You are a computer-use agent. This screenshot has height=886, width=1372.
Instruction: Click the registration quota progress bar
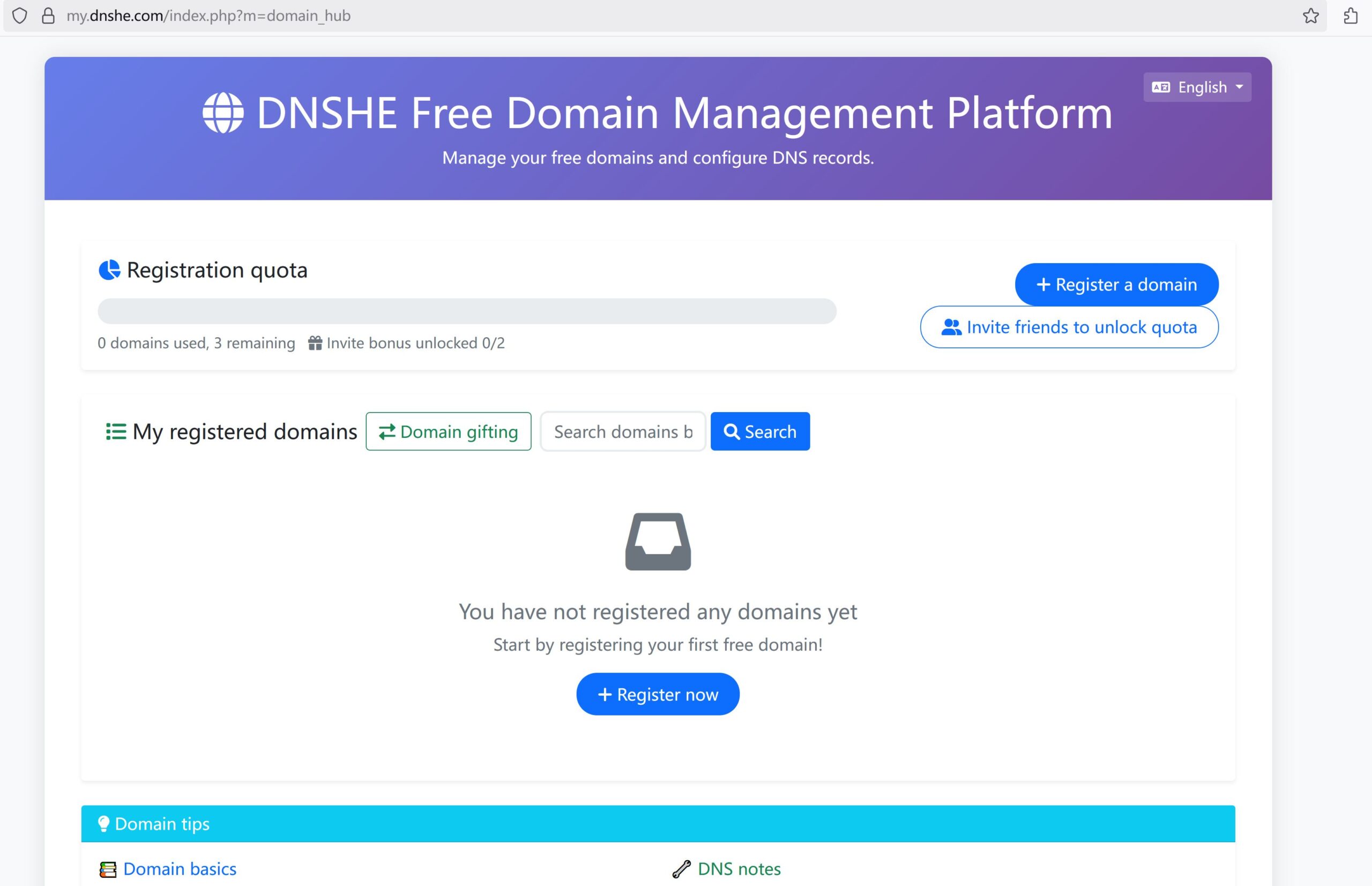(467, 311)
